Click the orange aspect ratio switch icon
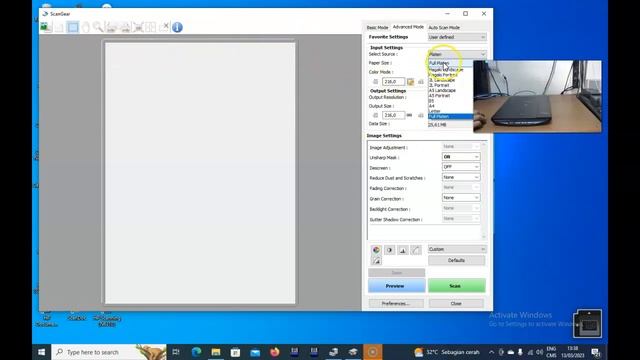This screenshot has height=360, width=640. point(410,82)
